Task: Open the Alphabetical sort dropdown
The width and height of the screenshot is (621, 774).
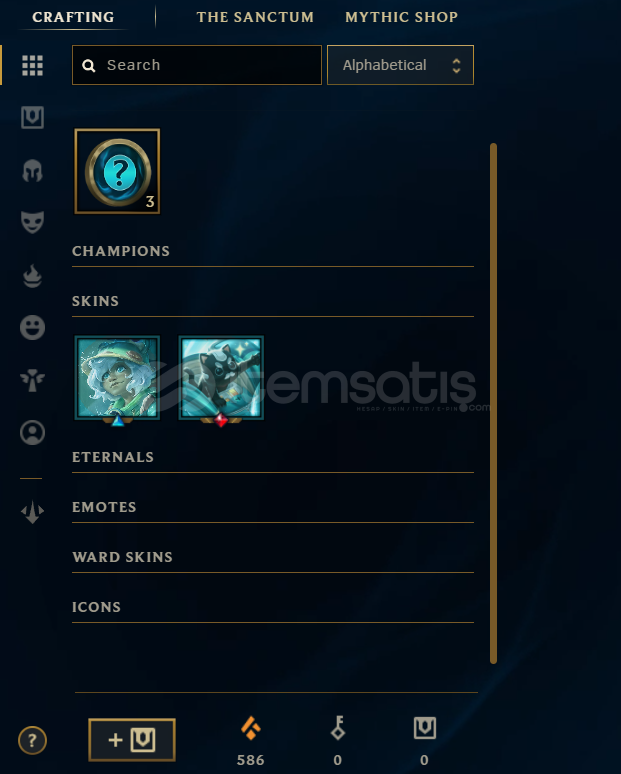Action: click(400, 65)
